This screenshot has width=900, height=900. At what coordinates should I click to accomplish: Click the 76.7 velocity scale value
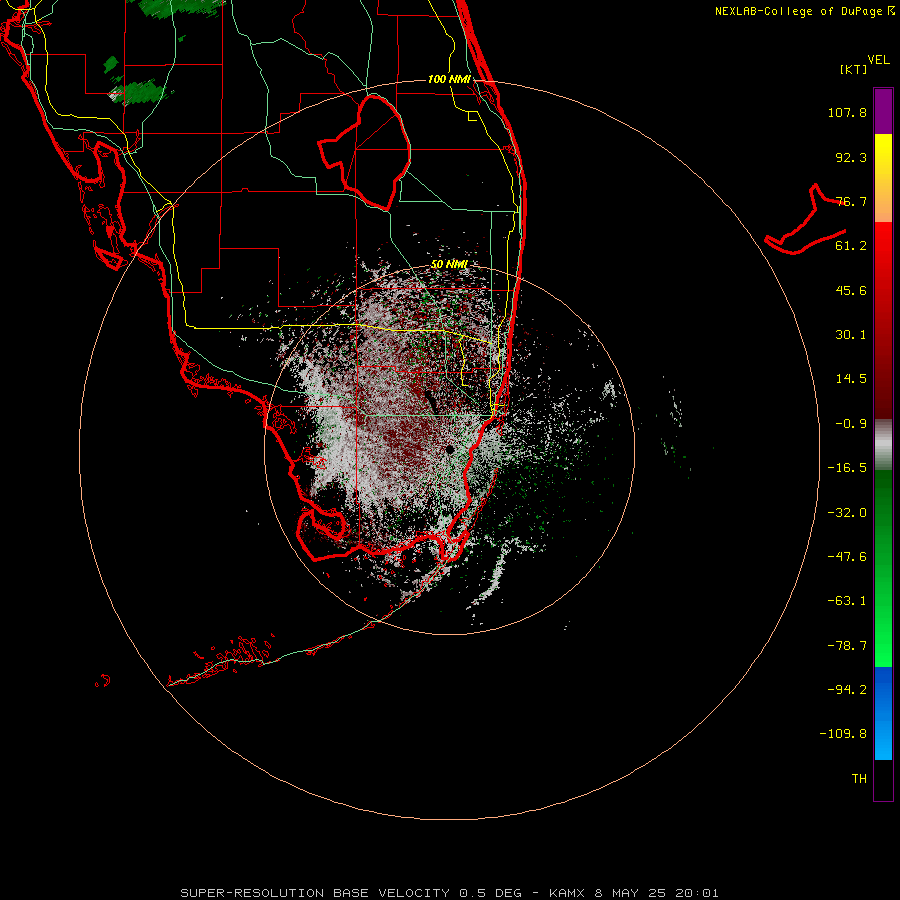point(851,201)
